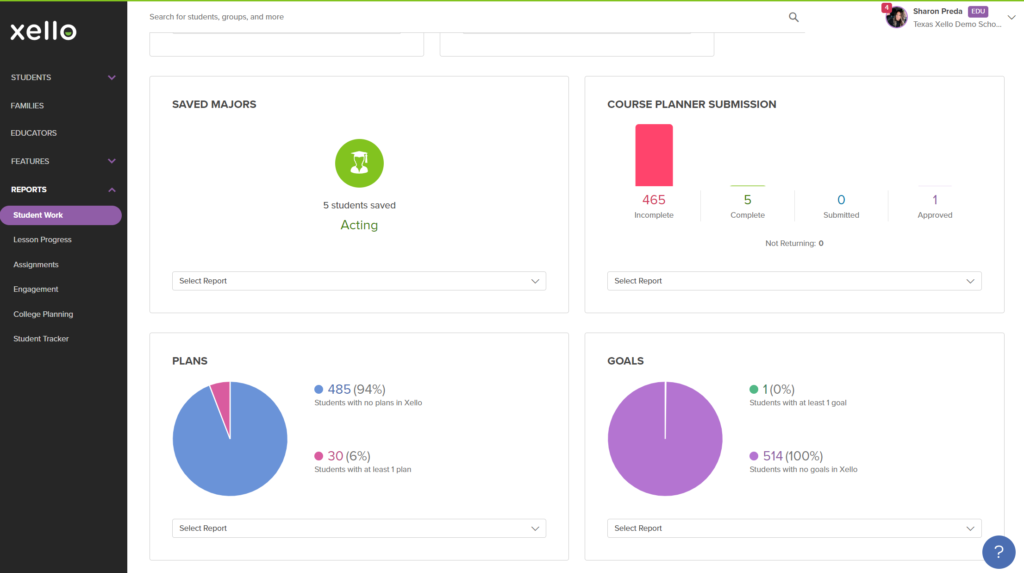Go to Lesson Progress report

coord(42,240)
